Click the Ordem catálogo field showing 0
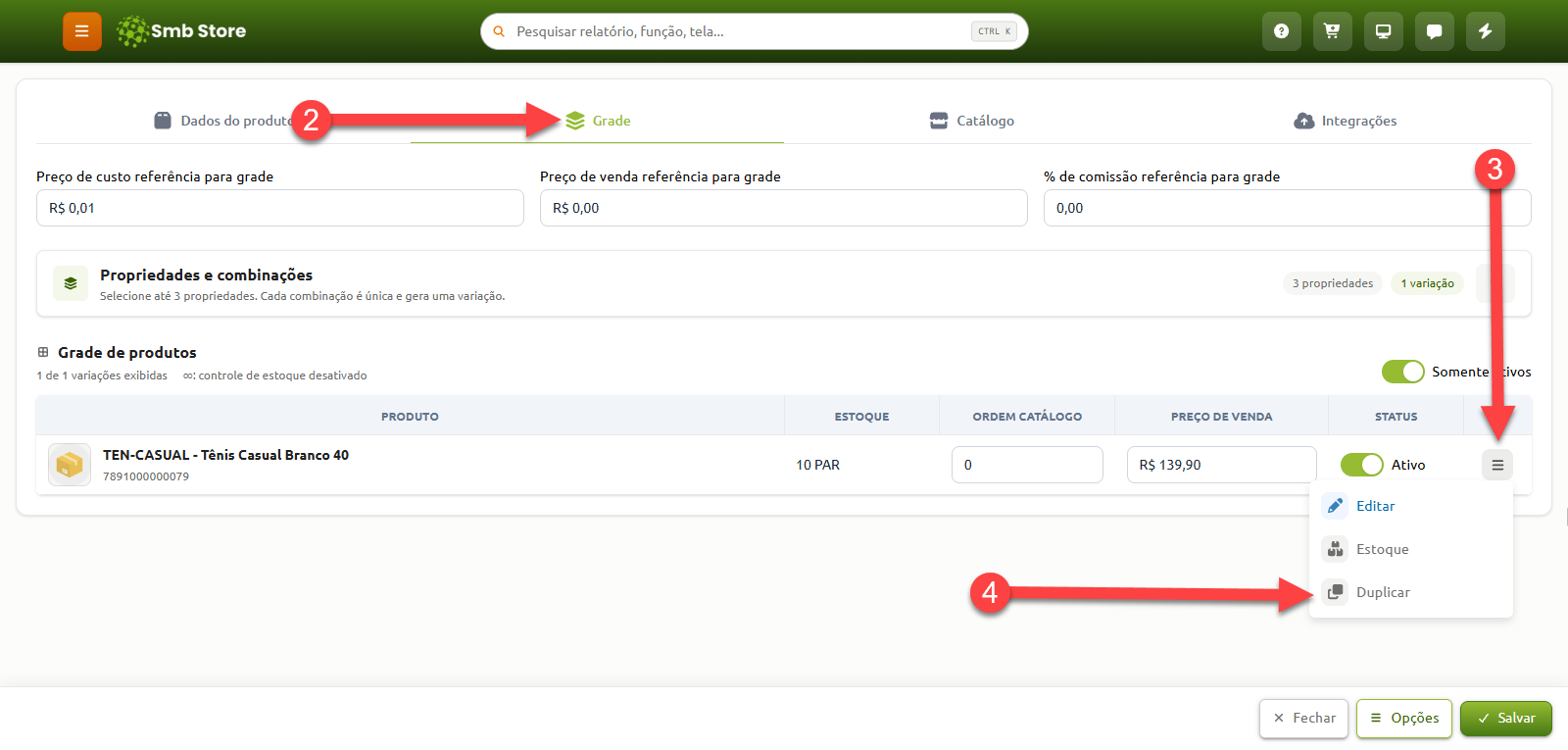This screenshot has width=1568, height=750. point(1027,465)
